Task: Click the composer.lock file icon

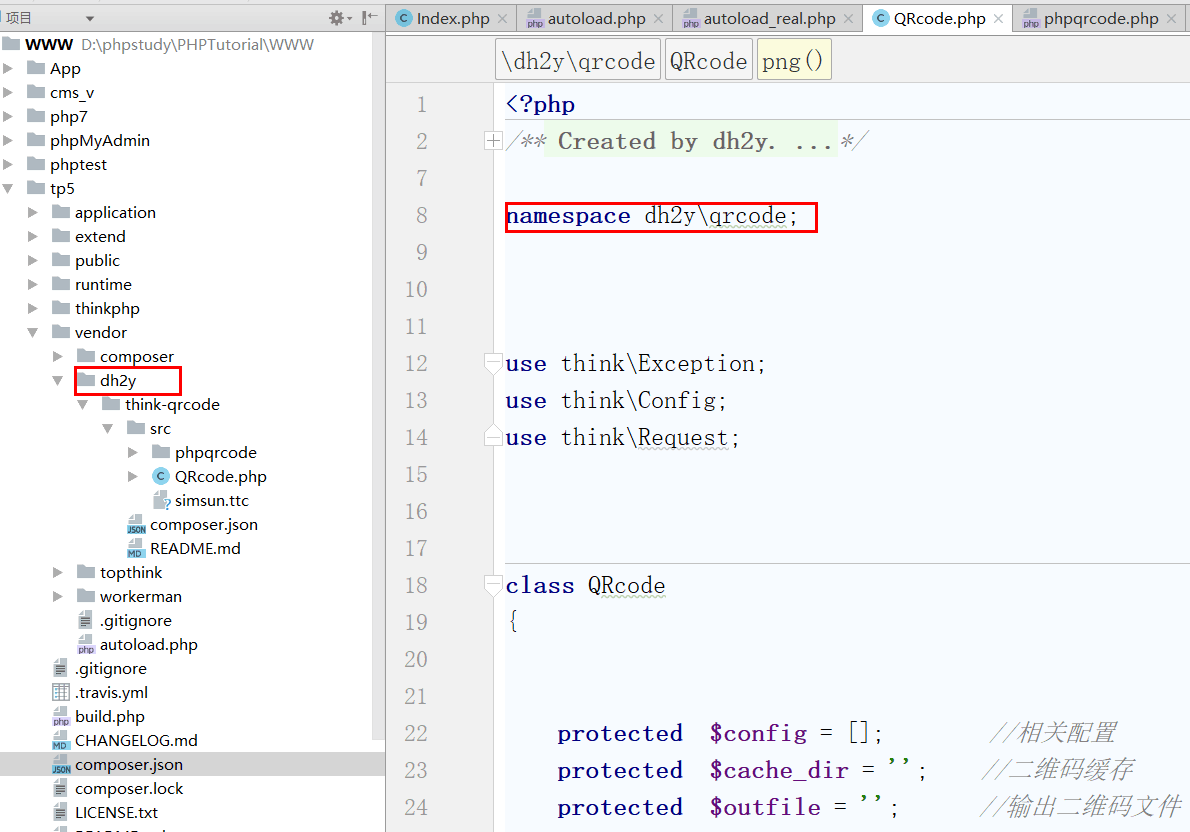Action: (61, 789)
